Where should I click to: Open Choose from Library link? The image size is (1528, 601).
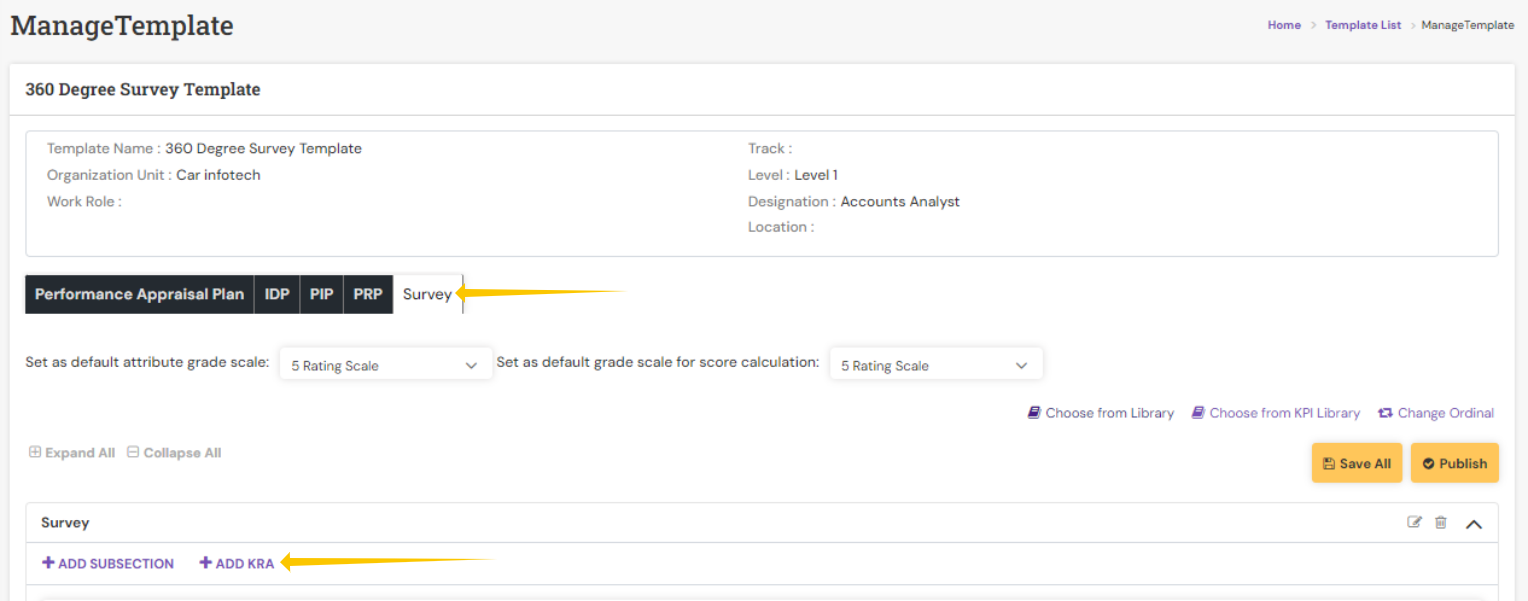(1110, 413)
